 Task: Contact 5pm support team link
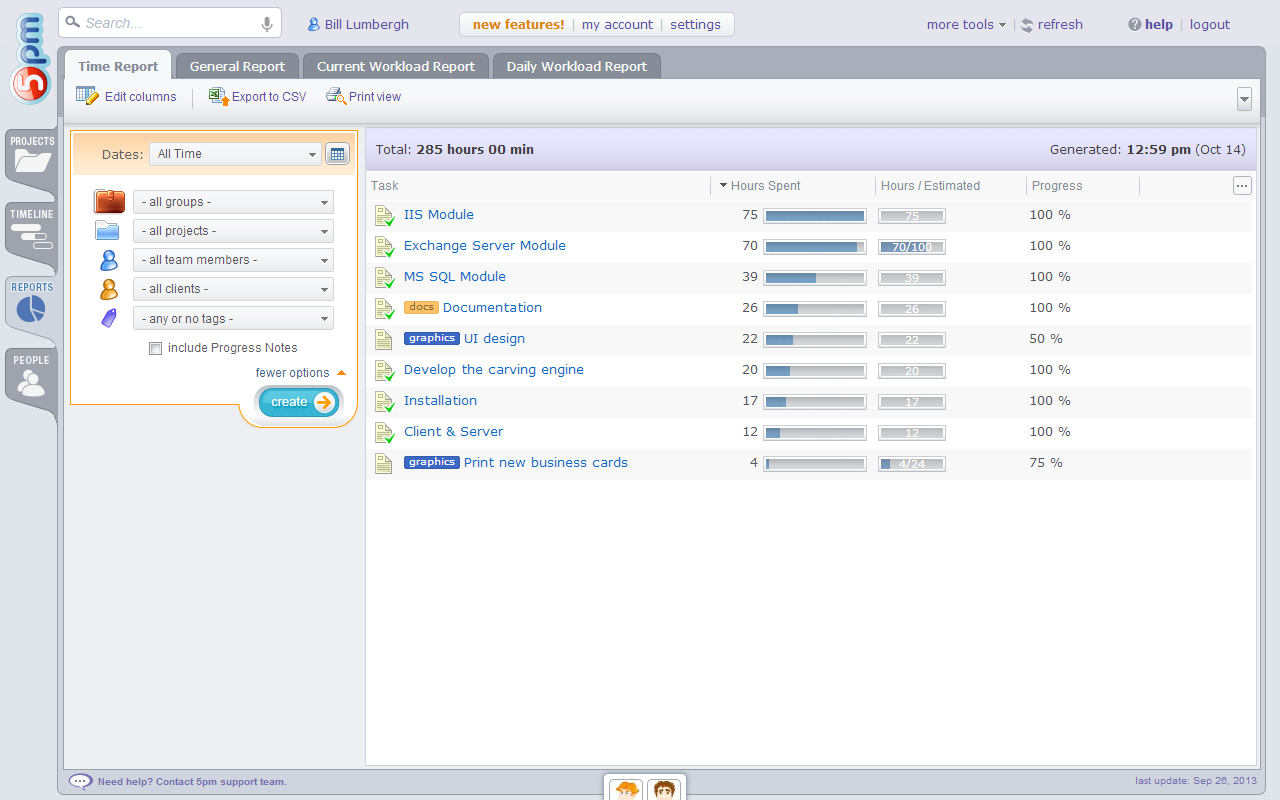(x=192, y=782)
